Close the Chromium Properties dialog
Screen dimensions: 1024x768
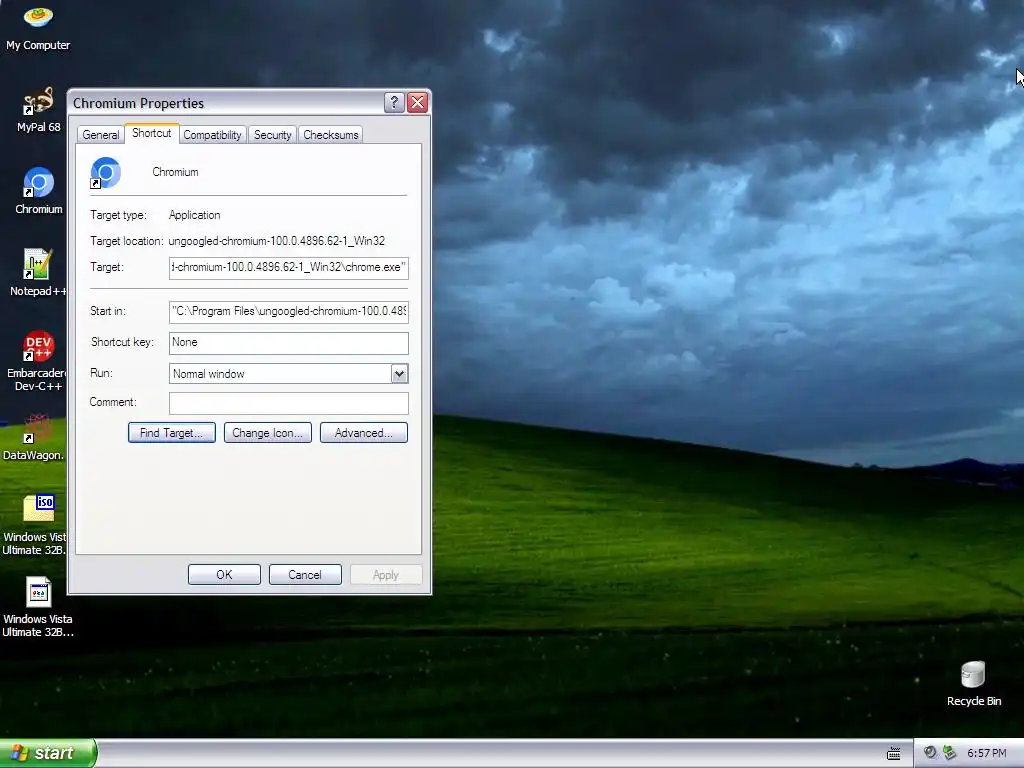pyautogui.click(x=417, y=103)
